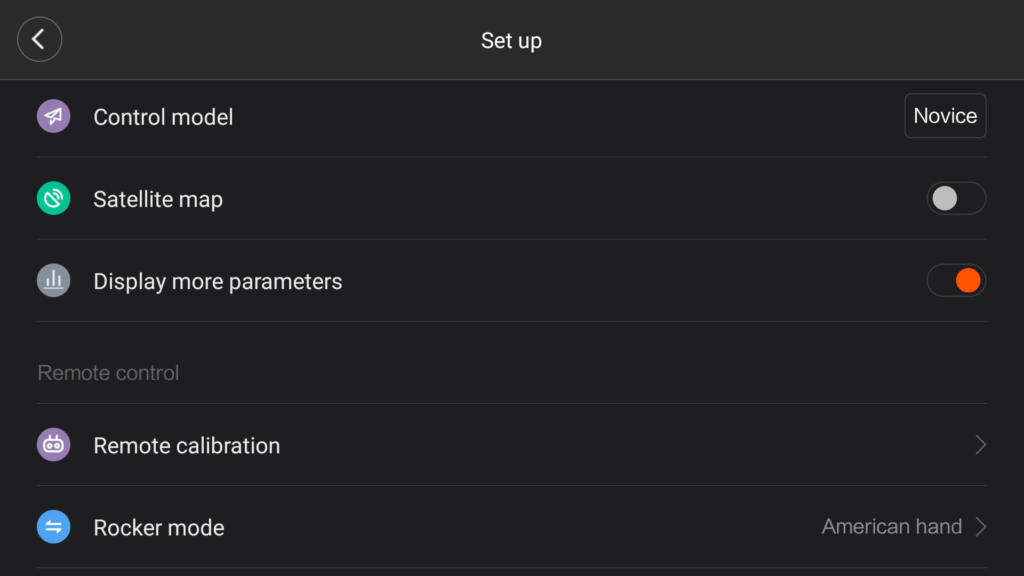Click the Display more parameters label
Viewport: 1024px width, 576px height.
(x=217, y=281)
